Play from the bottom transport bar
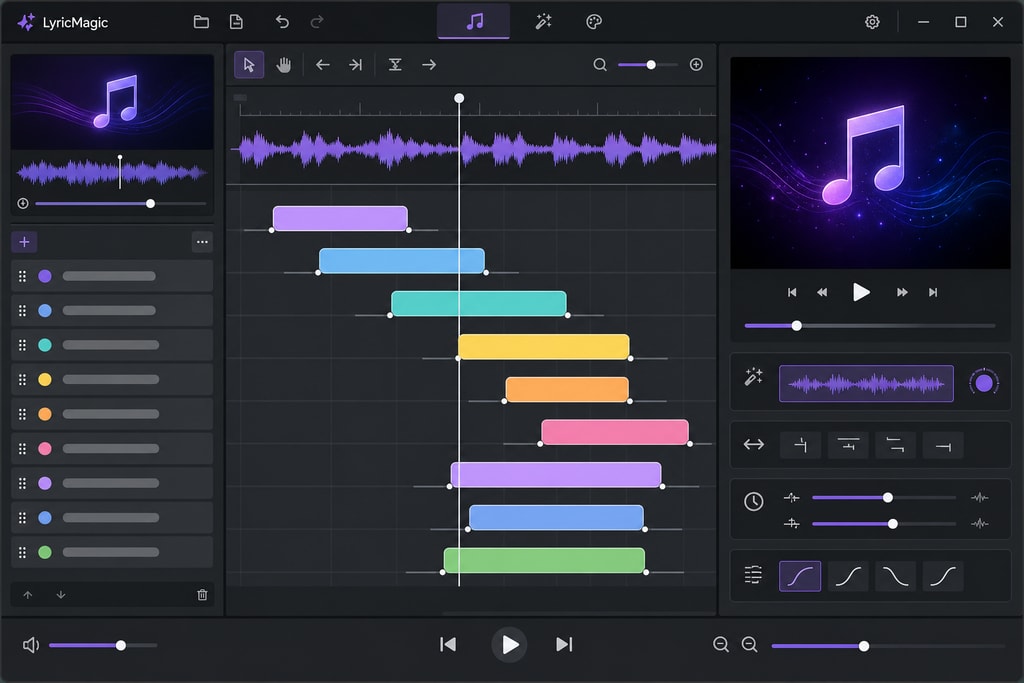Image resolution: width=1024 pixels, height=683 pixels. click(x=509, y=645)
